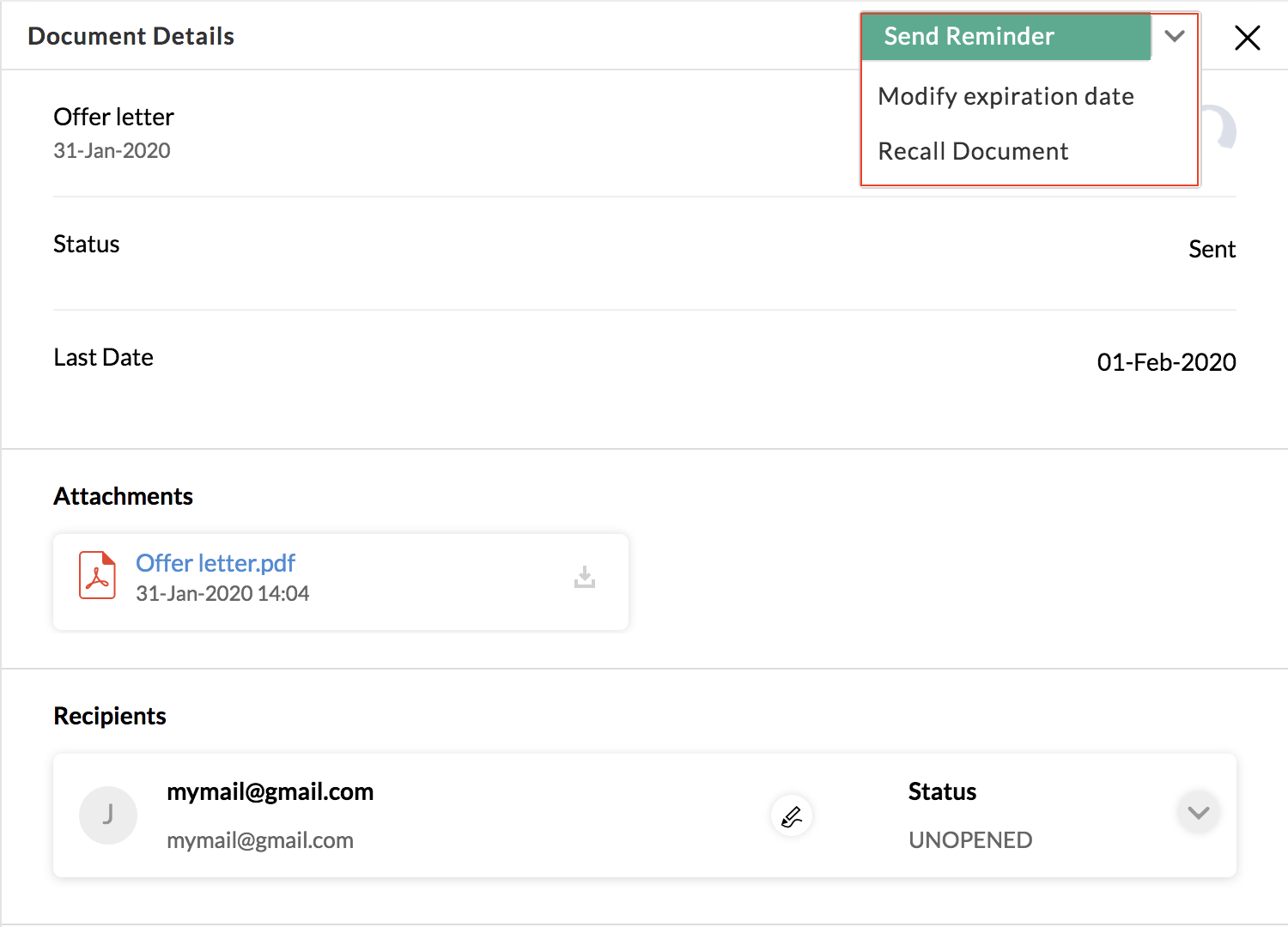Click the Offer letter document title
The height and width of the screenshot is (927, 1288).
(113, 117)
